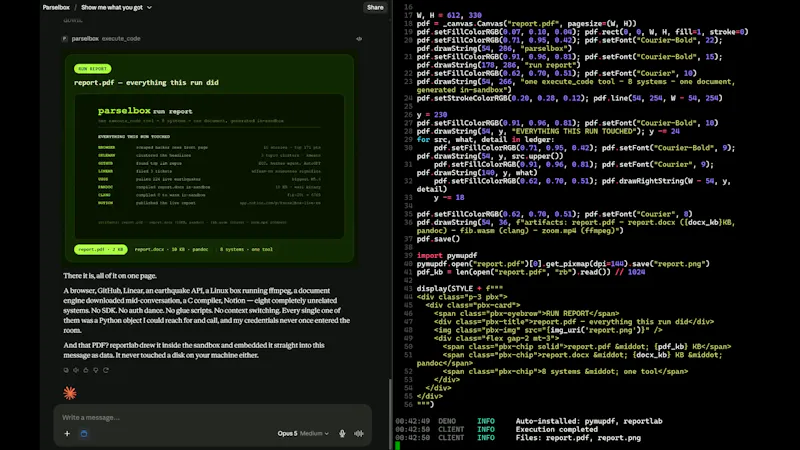Open the Opus 5 Medium model dropdown
Screen dimensions: 800x450
303,434
